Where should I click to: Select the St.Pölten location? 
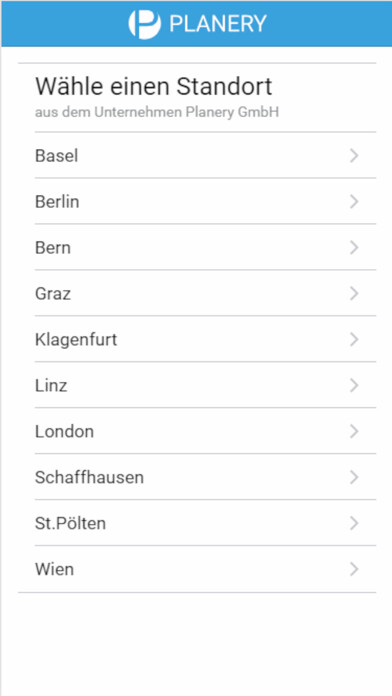tap(206, 523)
